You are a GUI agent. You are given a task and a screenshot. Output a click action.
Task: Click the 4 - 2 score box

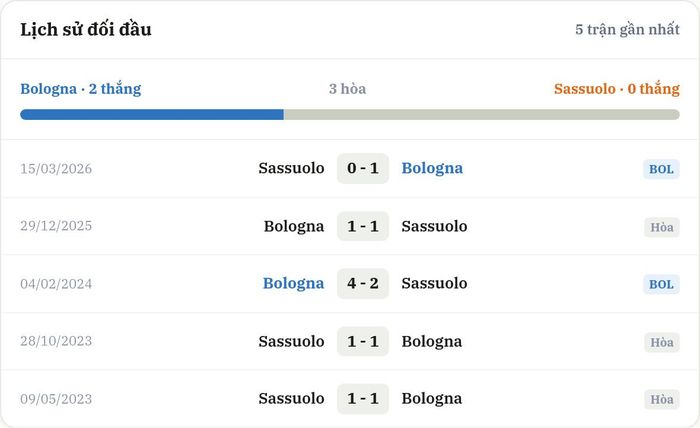[x=363, y=283]
